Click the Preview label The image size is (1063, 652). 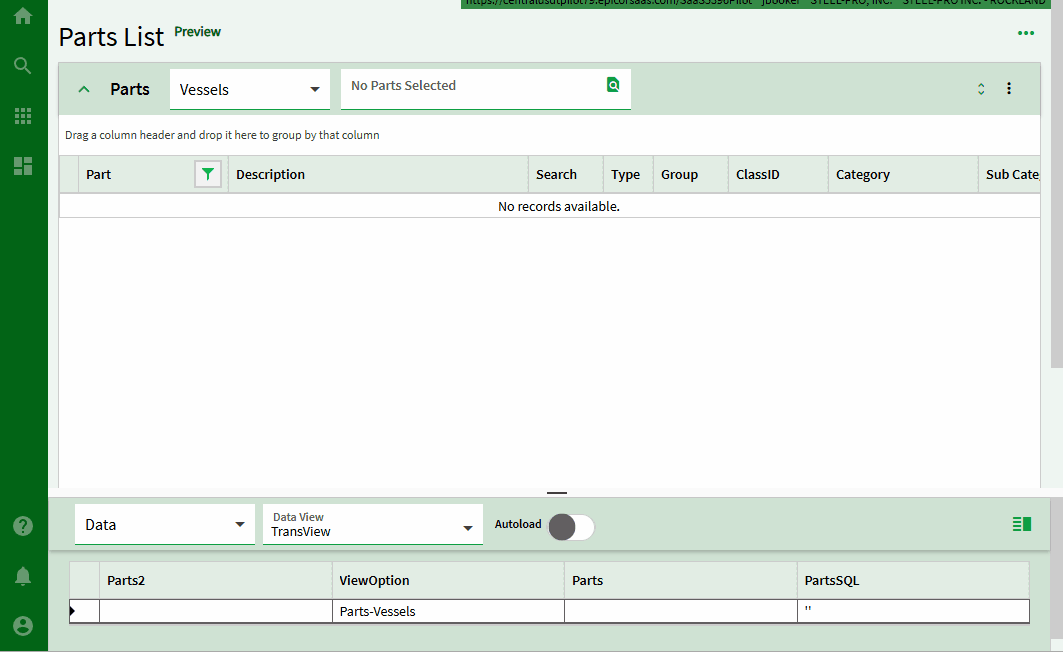point(197,32)
